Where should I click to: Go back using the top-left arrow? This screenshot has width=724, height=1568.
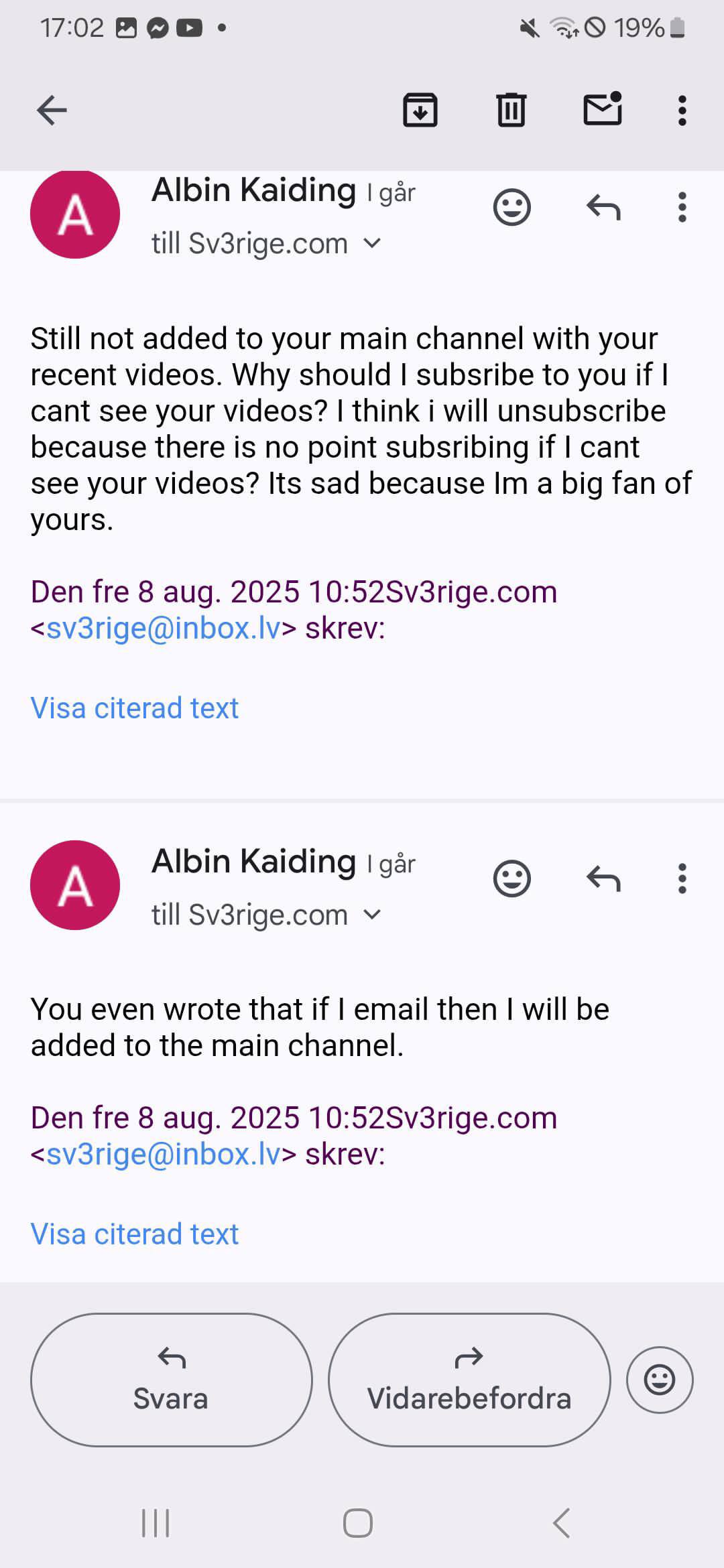[52, 111]
